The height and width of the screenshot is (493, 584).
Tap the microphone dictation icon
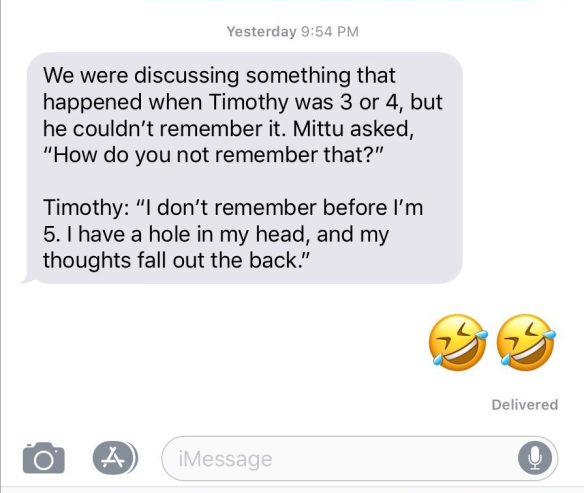[x=535, y=458]
